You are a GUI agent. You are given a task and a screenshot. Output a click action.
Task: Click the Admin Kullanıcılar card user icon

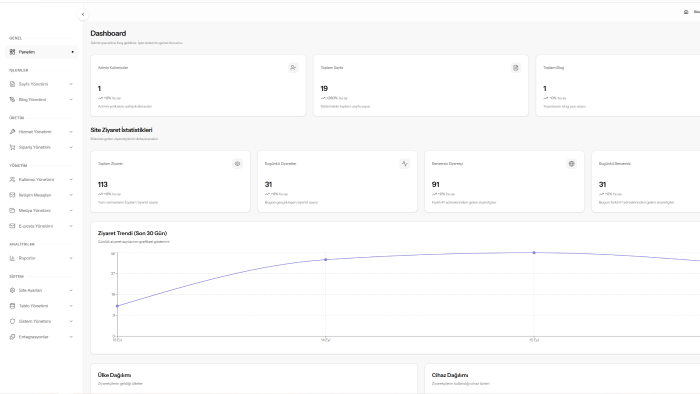(293, 68)
